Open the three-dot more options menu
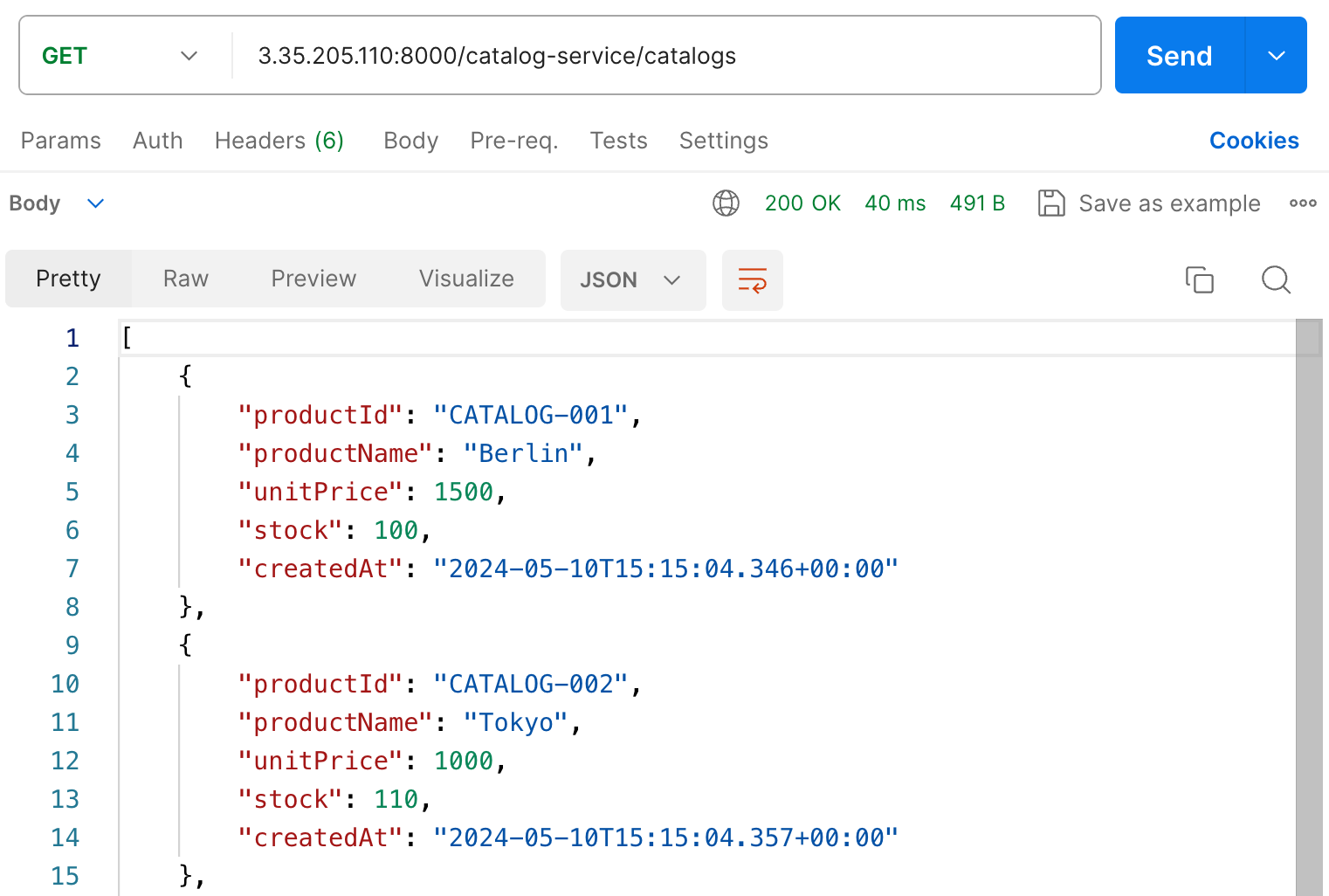 1303,203
